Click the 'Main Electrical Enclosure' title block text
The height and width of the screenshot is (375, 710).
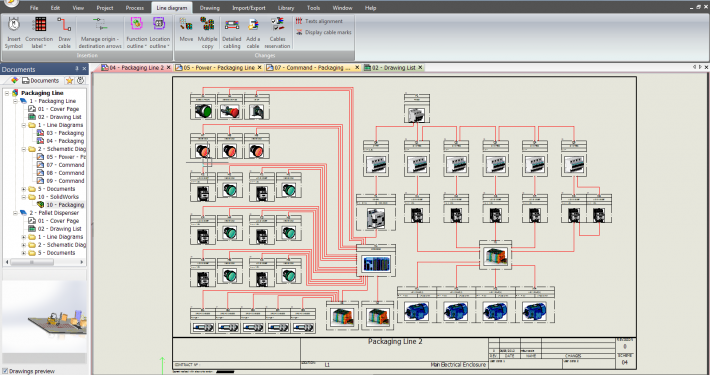tap(458, 365)
